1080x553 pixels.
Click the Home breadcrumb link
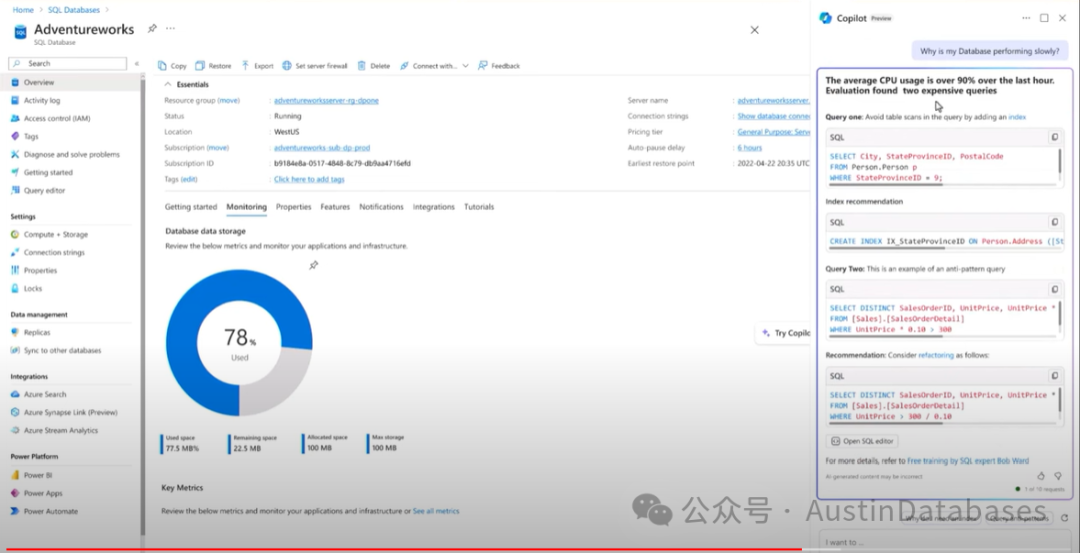(x=23, y=10)
